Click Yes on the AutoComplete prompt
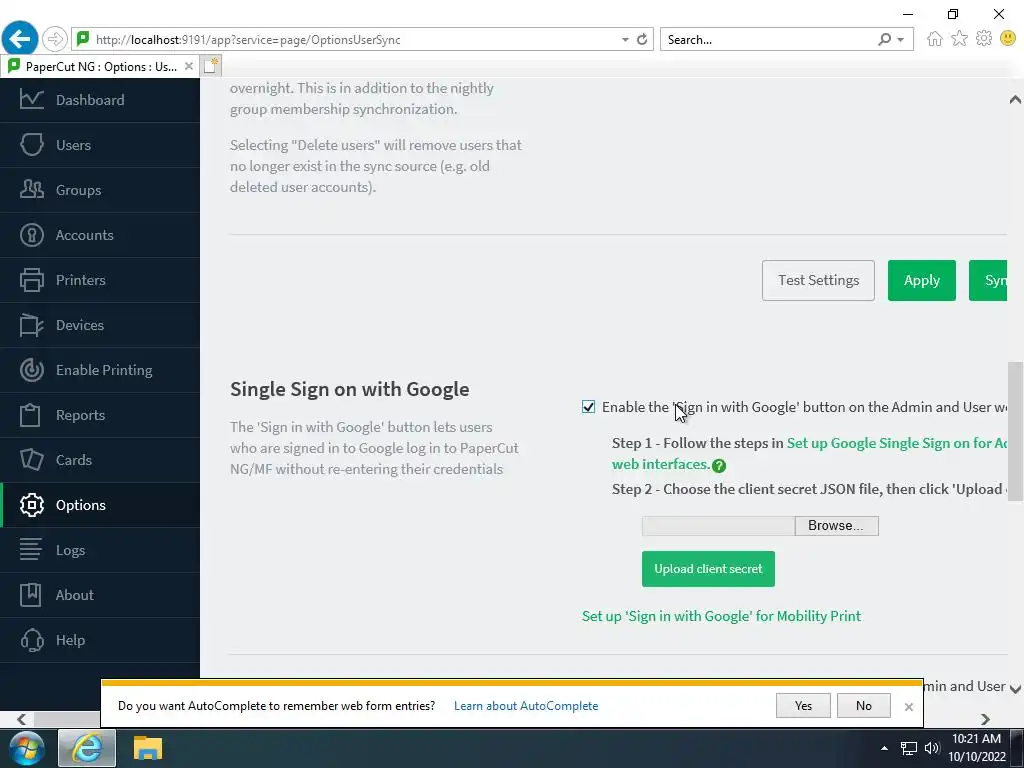Viewport: 1024px width, 768px height. [803, 705]
